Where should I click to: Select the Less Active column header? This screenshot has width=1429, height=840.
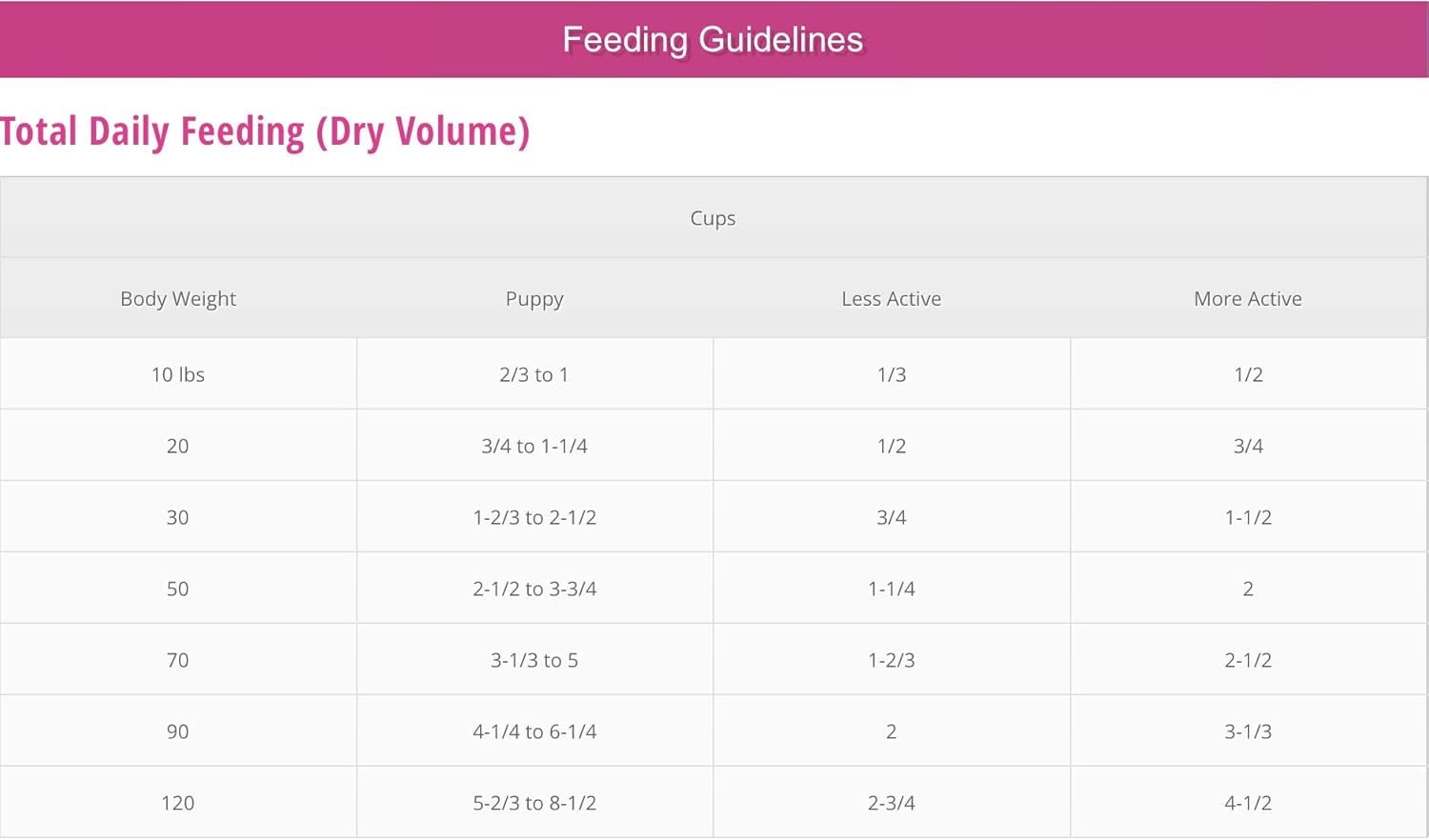tap(892, 298)
